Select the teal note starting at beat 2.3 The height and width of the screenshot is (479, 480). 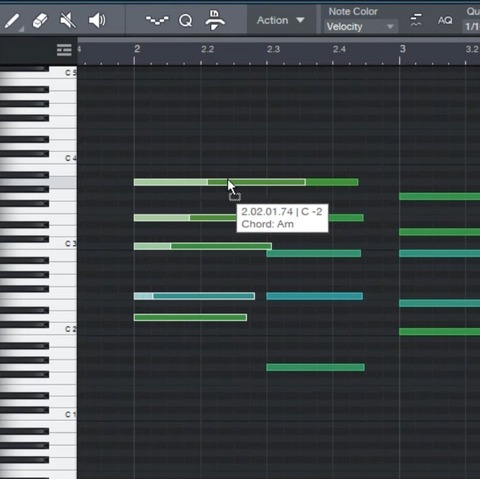click(x=315, y=296)
